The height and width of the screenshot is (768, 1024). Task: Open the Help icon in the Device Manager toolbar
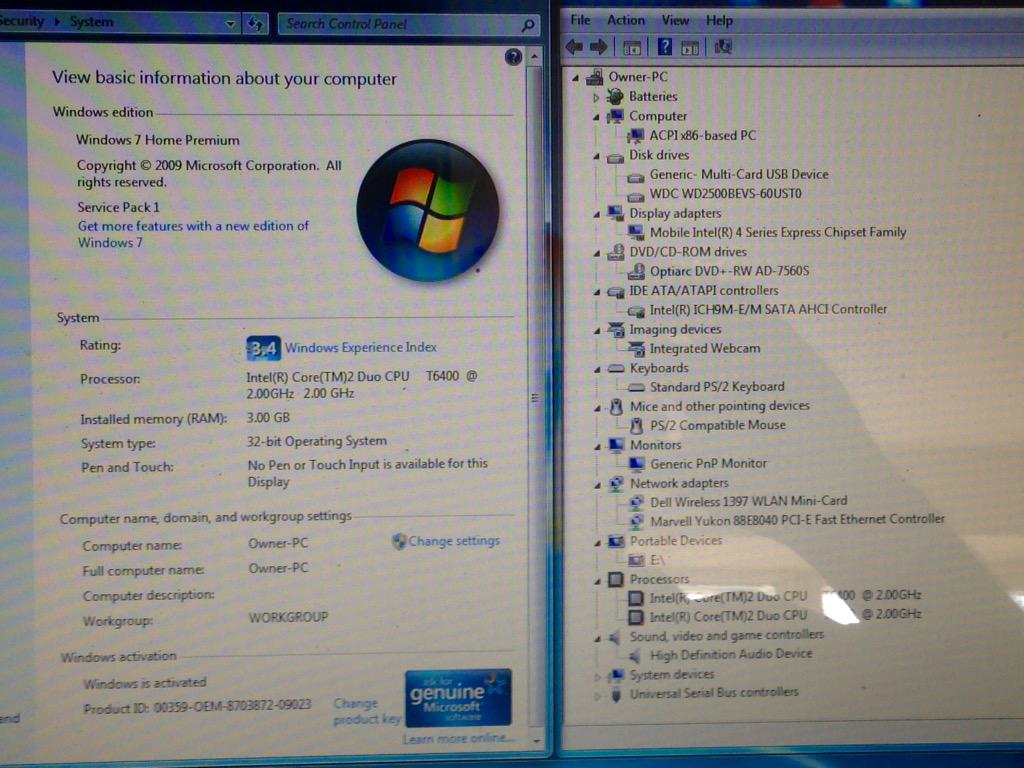665,45
